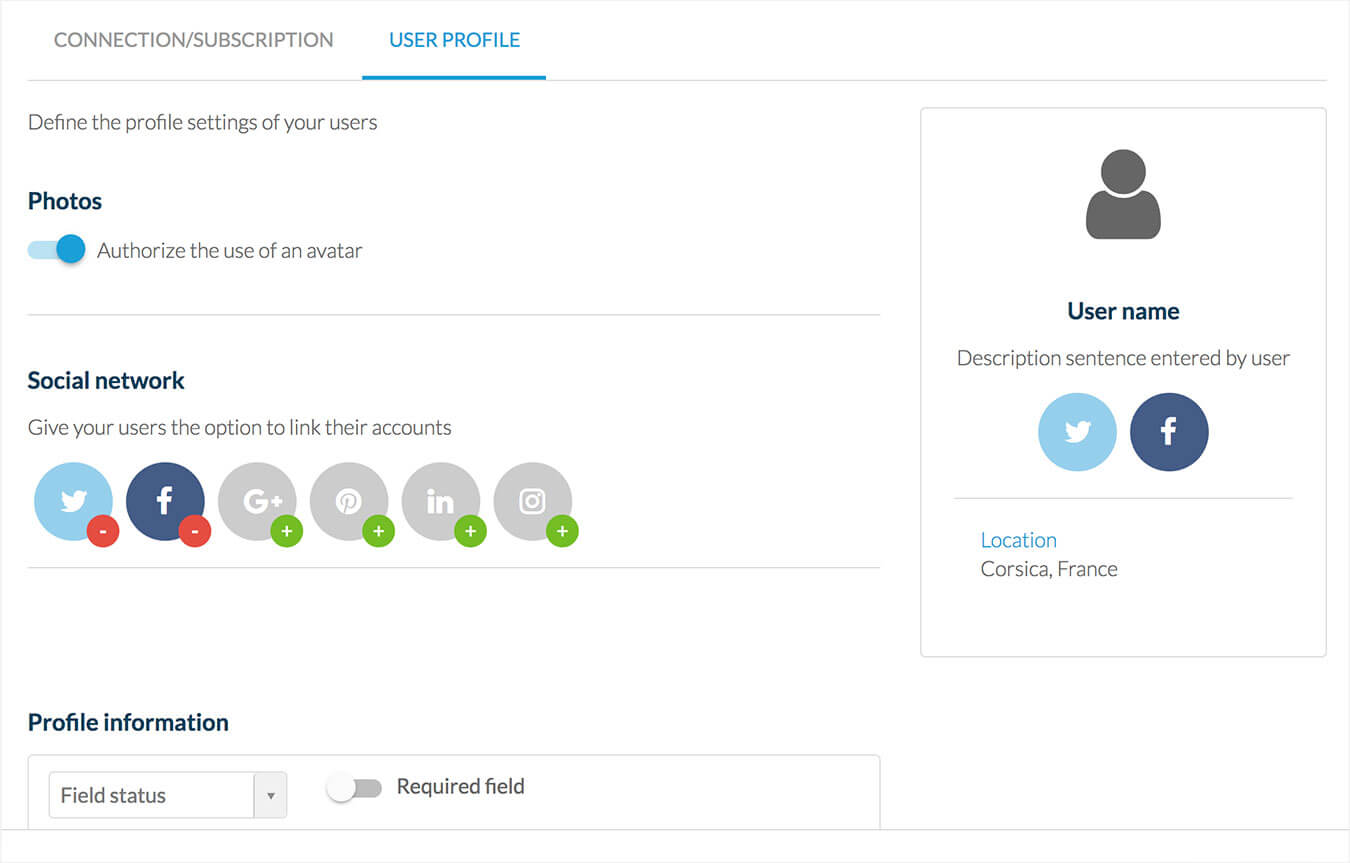
Task: Remove Twitter using its red minus badge
Action: point(103,531)
